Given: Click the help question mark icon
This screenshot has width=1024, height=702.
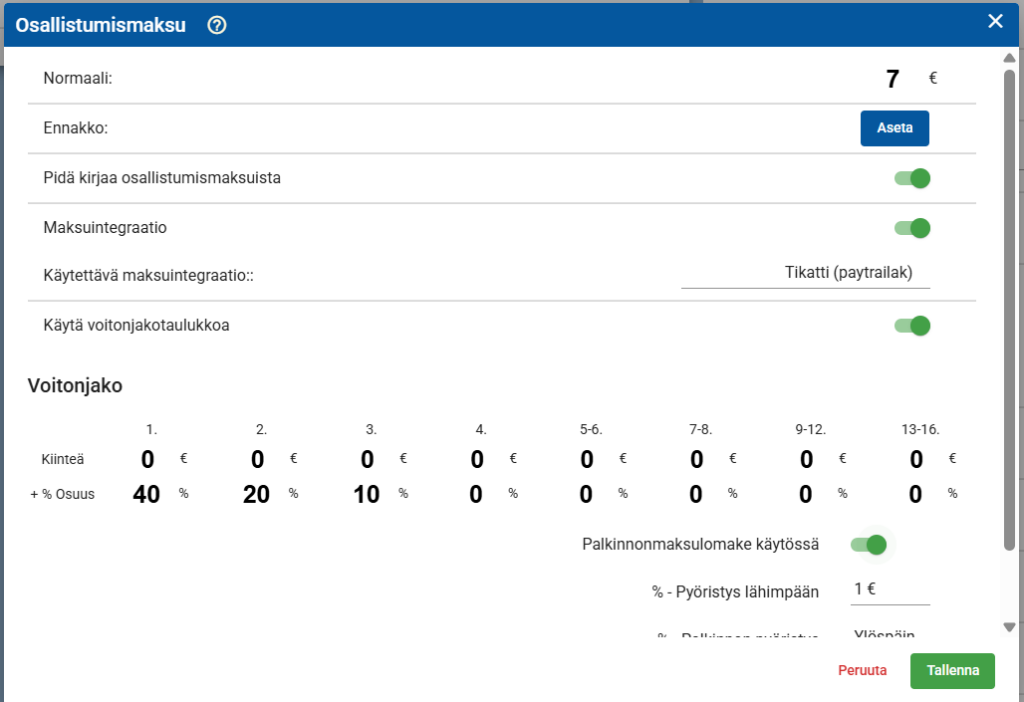Looking at the screenshot, I should click(x=217, y=26).
